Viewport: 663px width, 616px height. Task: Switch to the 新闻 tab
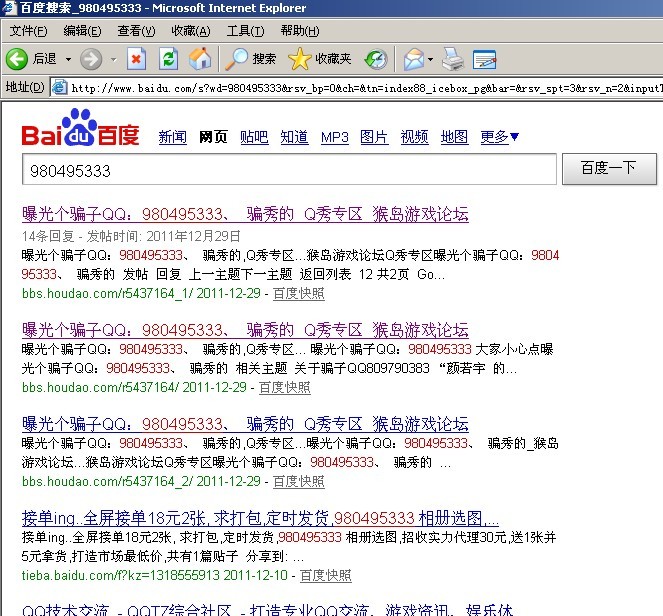click(x=173, y=137)
